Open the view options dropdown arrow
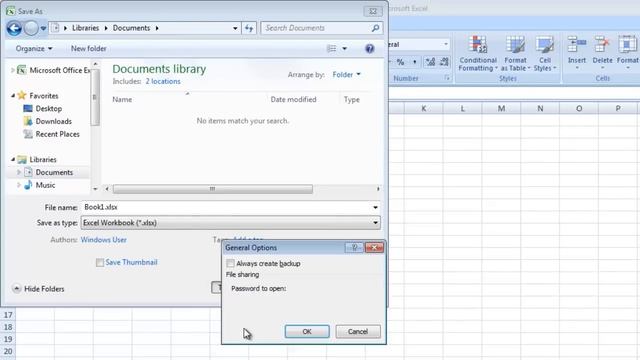 [x=344, y=49]
